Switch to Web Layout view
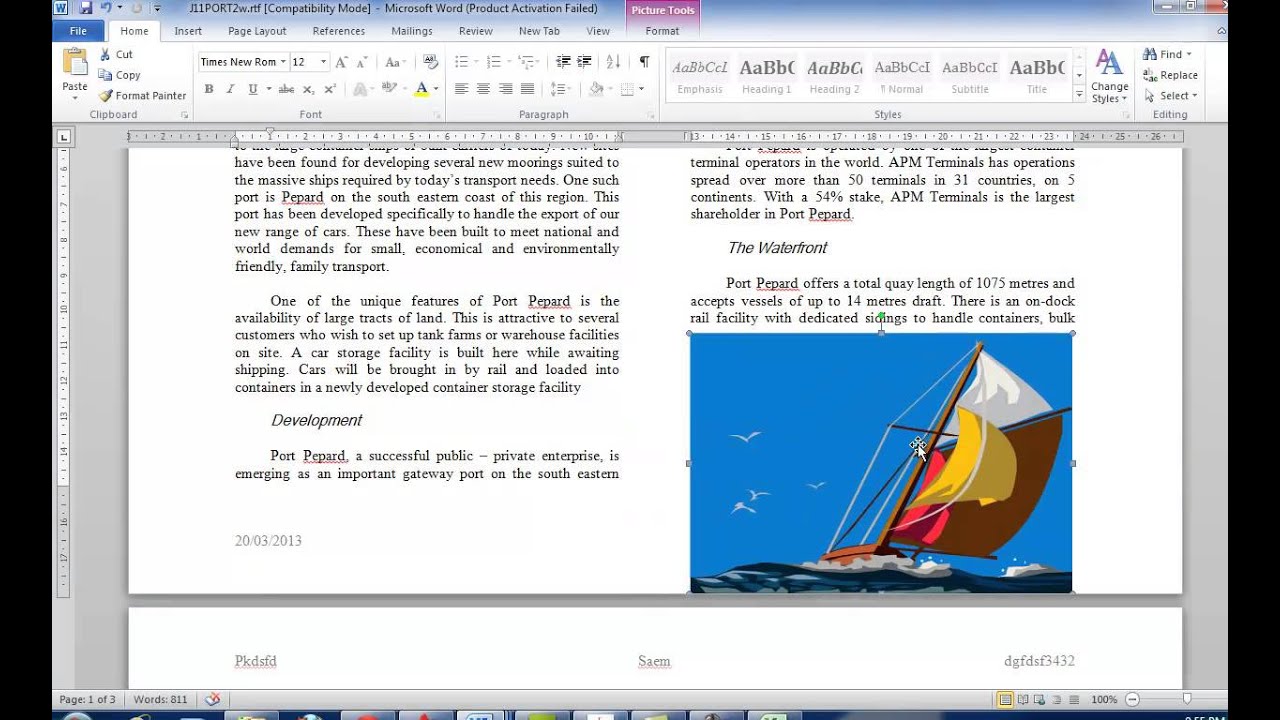The width and height of the screenshot is (1280, 720). click(1039, 700)
